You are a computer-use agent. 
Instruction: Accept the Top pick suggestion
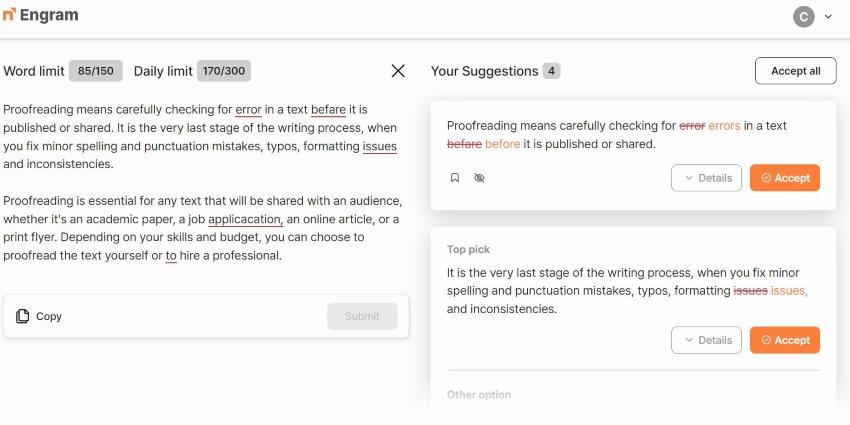(785, 340)
